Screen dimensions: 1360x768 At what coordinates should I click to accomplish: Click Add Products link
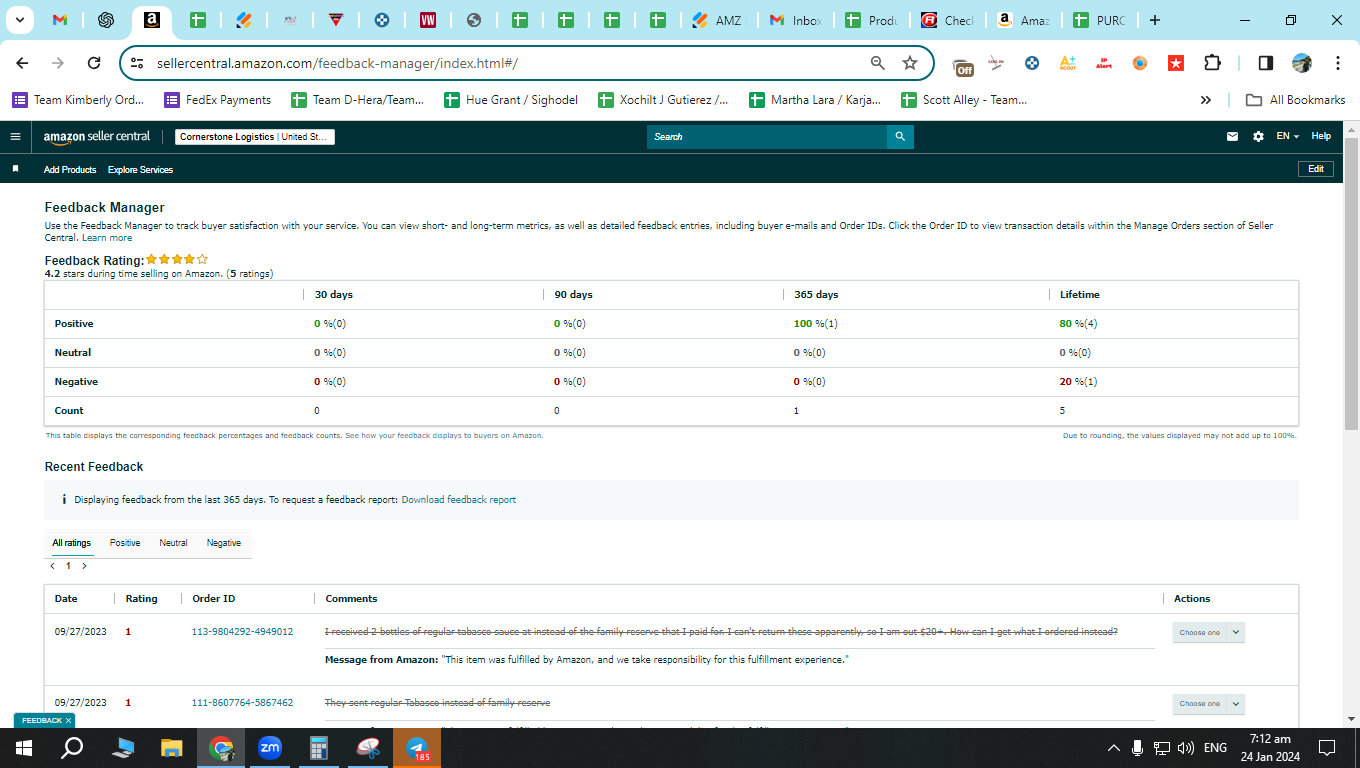coord(70,170)
